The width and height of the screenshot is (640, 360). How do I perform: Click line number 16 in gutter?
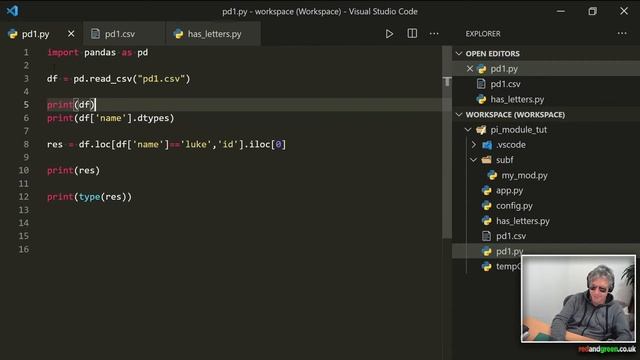point(24,249)
